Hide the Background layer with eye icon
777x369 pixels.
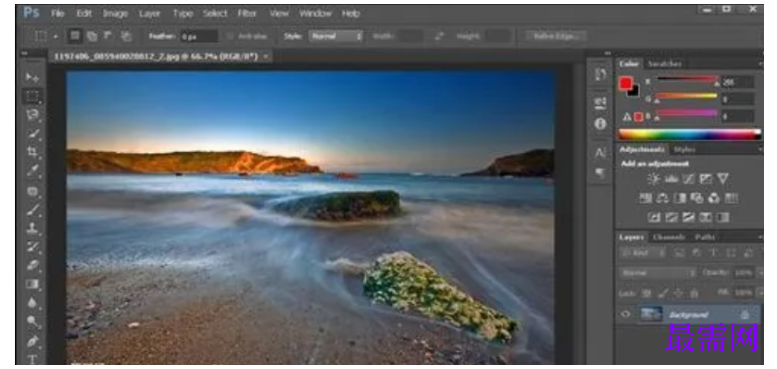click(626, 314)
